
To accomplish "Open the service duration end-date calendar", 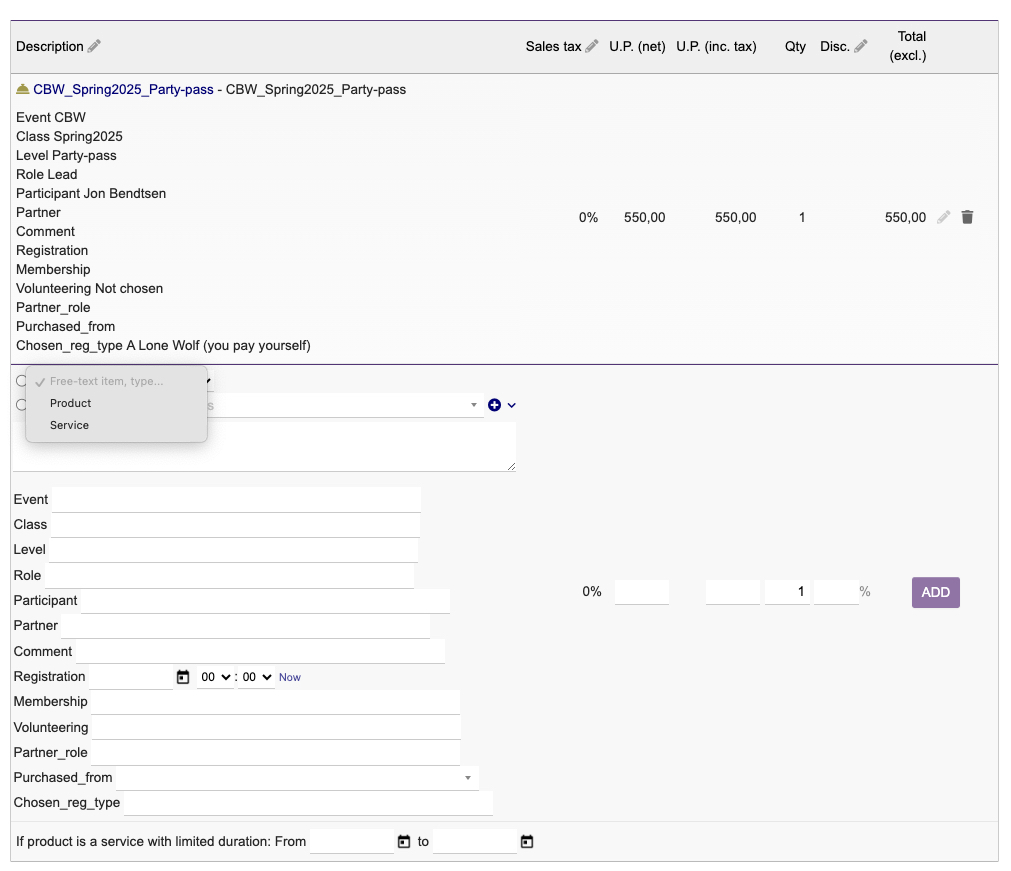I will 527,842.
